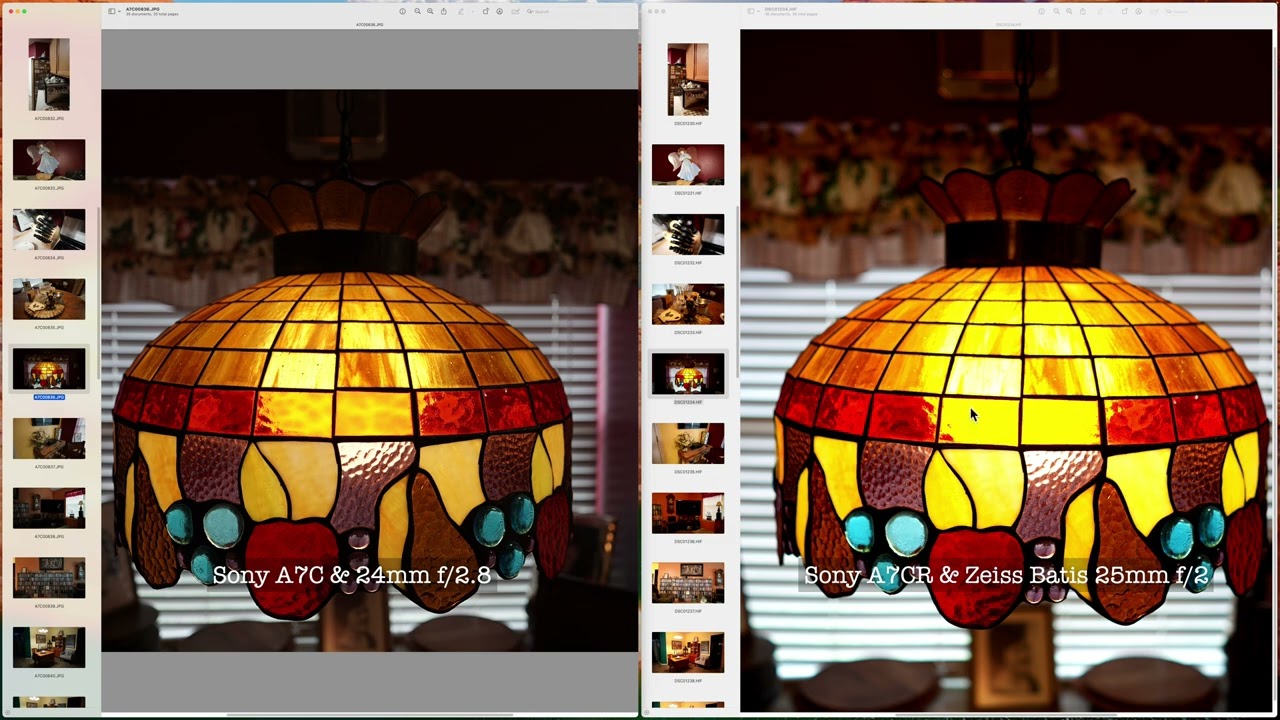
Task: Open sidebar view options chevron in right window
Action: click(759, 11)
